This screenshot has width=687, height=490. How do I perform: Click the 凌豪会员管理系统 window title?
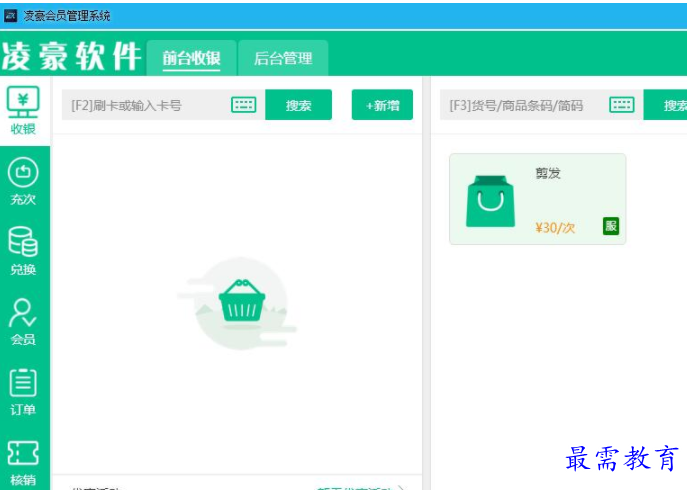pos(67,16)
